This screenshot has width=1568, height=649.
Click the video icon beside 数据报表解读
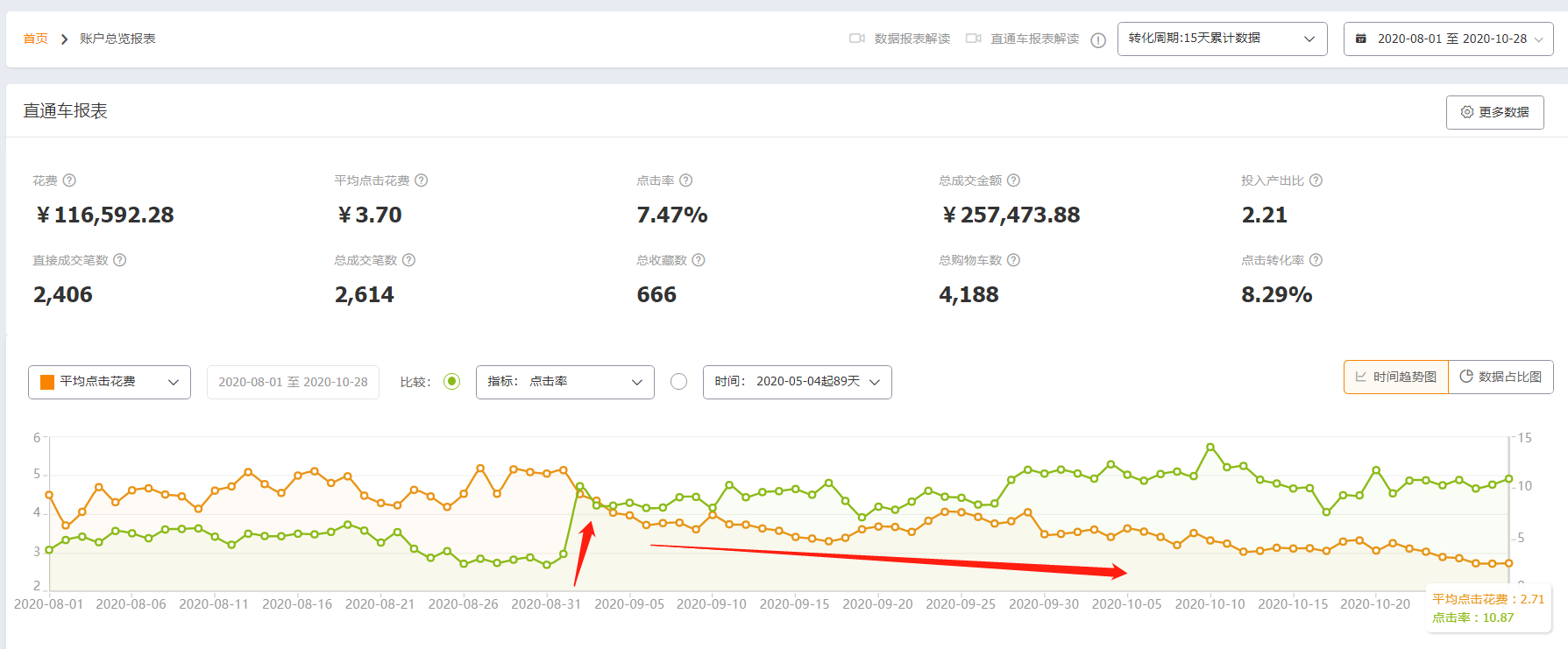[x=857, y=39]
